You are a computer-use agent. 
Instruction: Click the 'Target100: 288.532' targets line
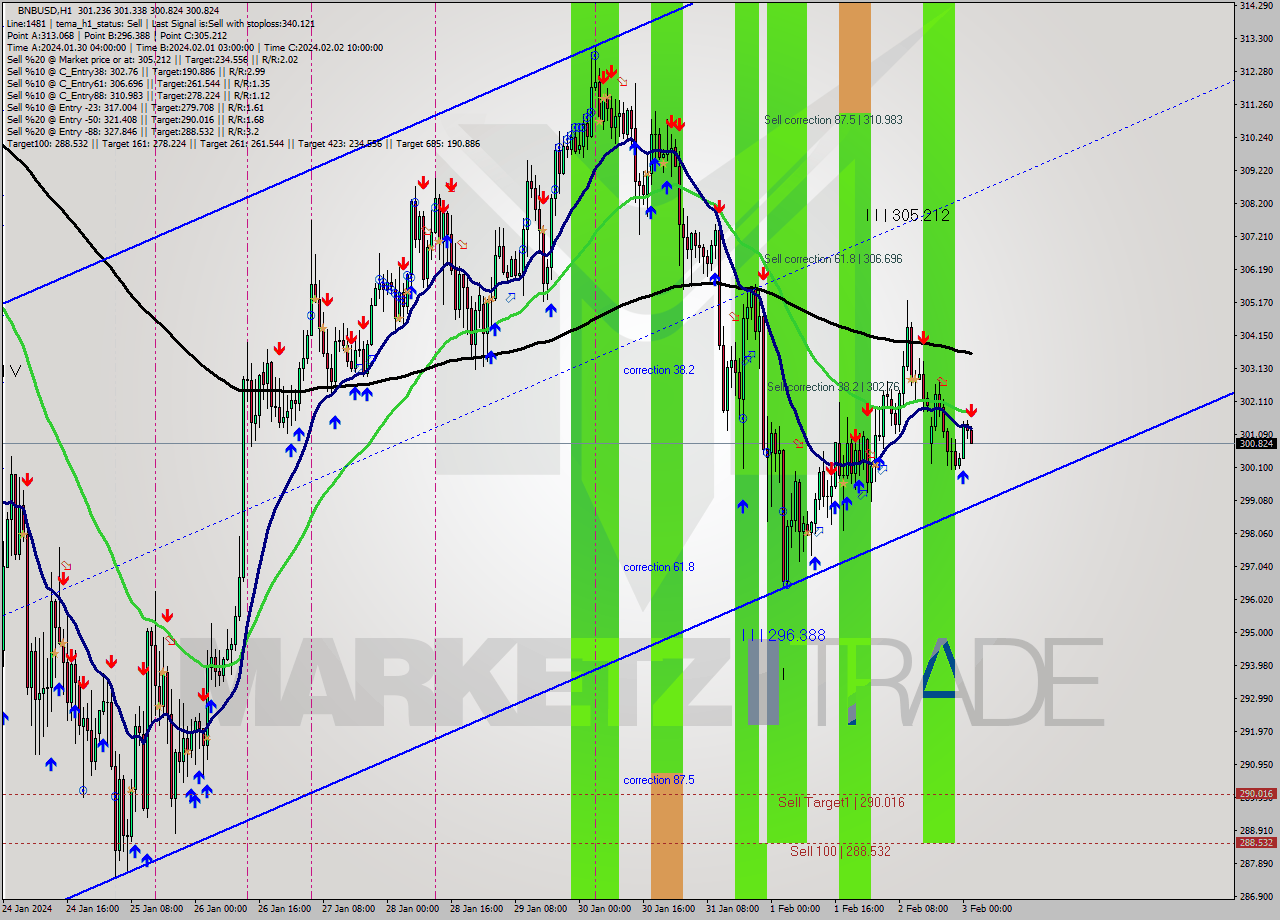[x=243, y=143]
